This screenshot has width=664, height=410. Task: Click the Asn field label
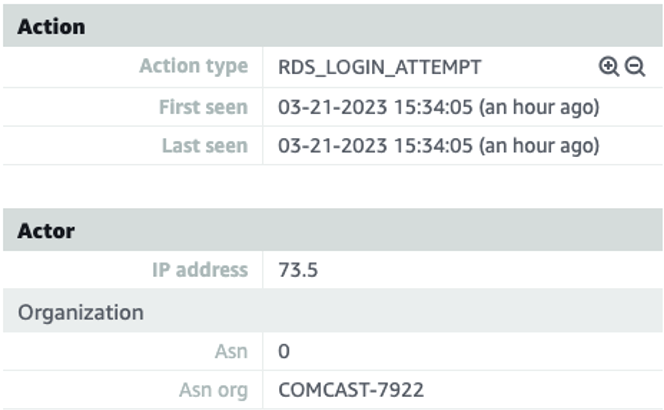[231, 351]
